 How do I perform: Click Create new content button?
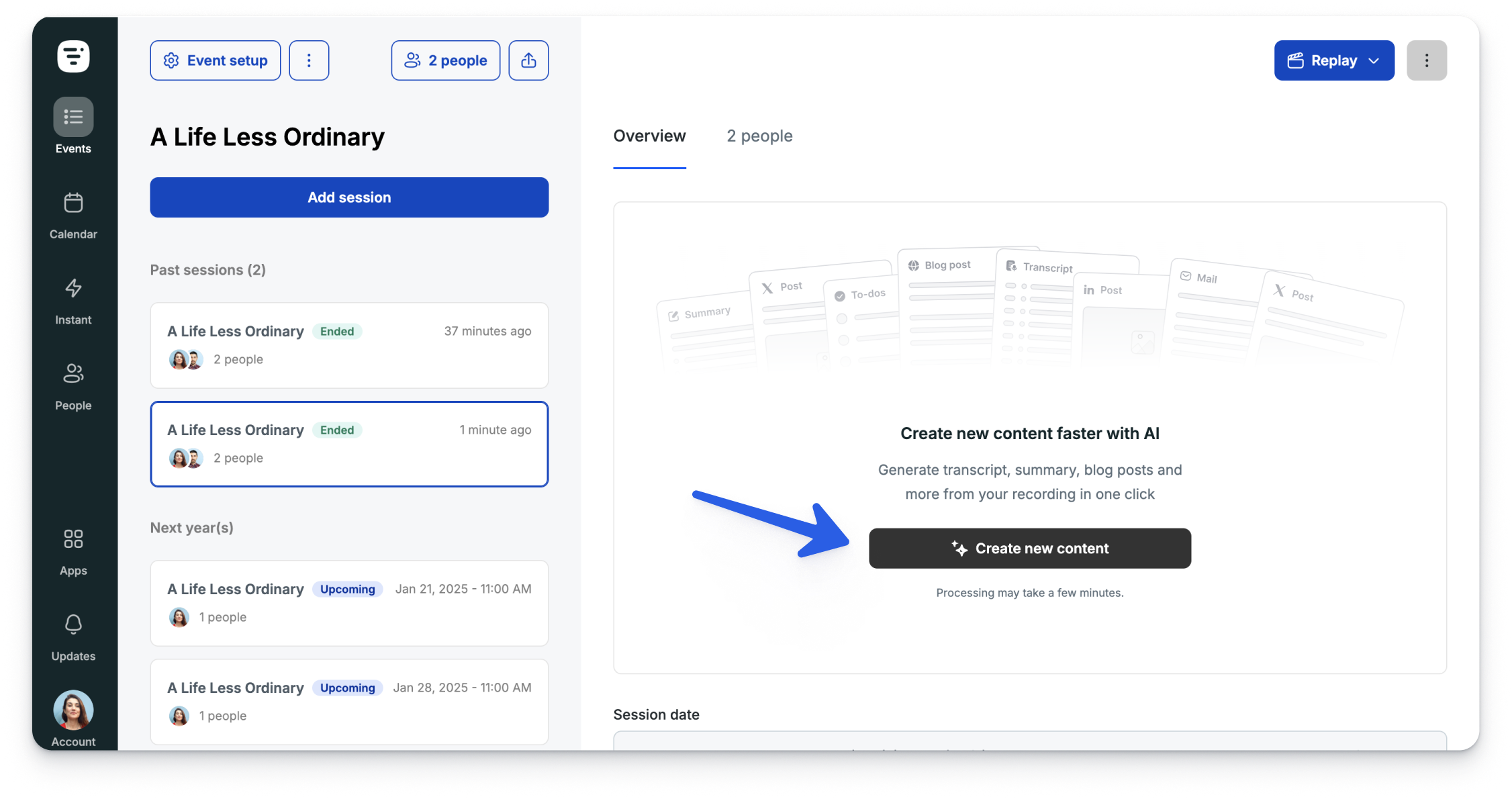(1029, 549)
